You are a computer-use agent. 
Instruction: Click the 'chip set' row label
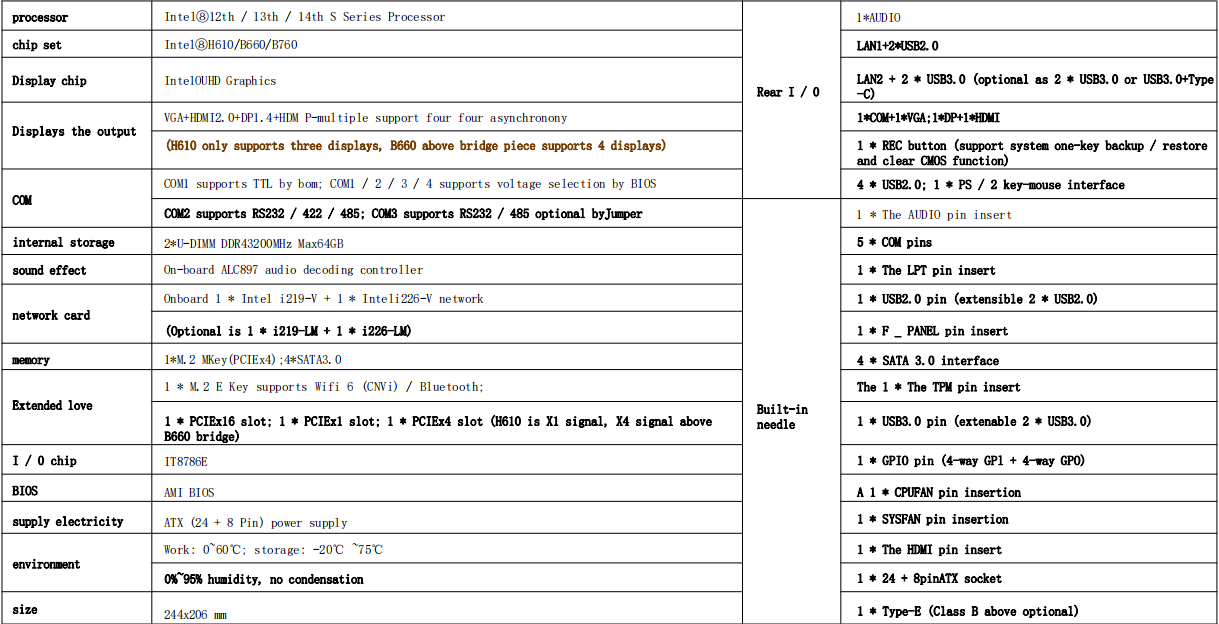tap(37, 45)
